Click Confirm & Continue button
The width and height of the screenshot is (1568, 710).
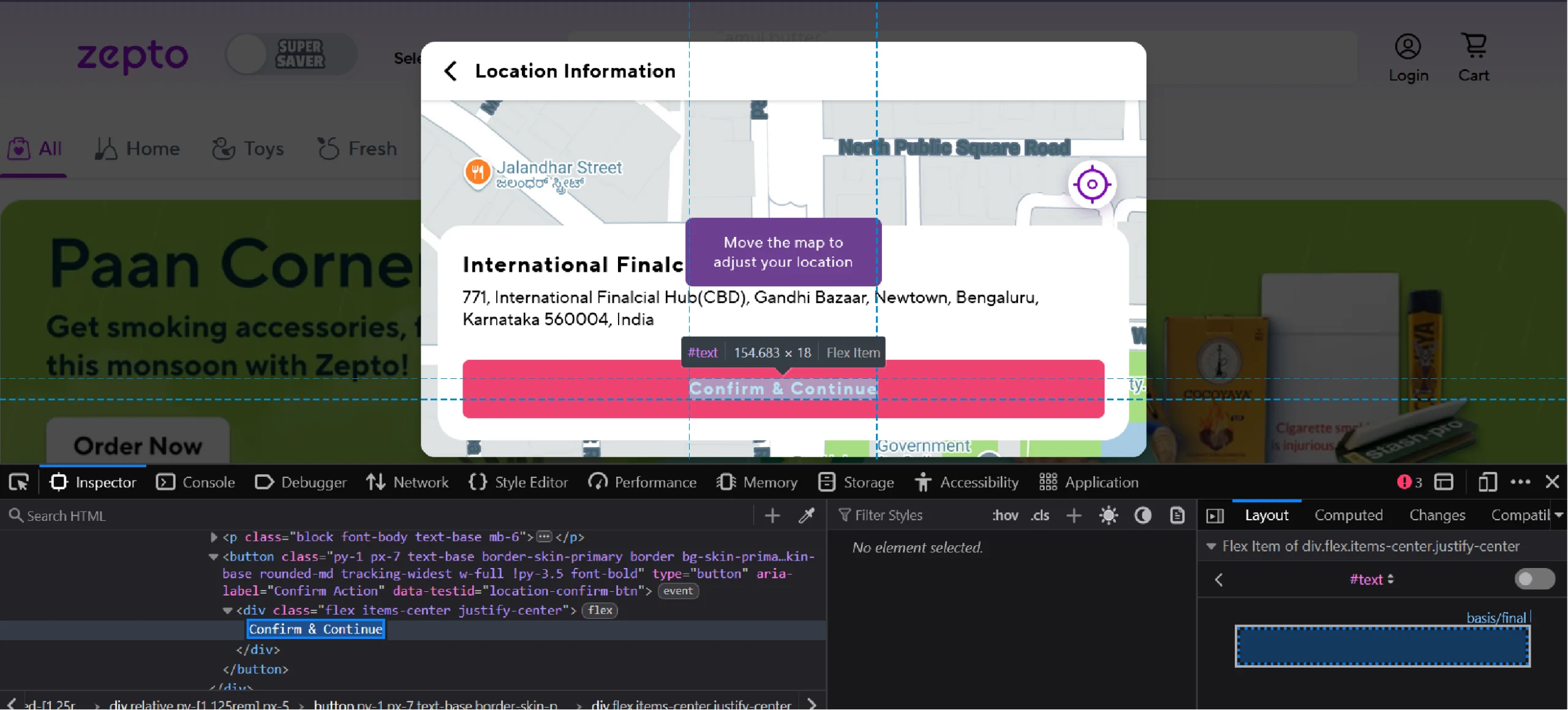point(783,389)
